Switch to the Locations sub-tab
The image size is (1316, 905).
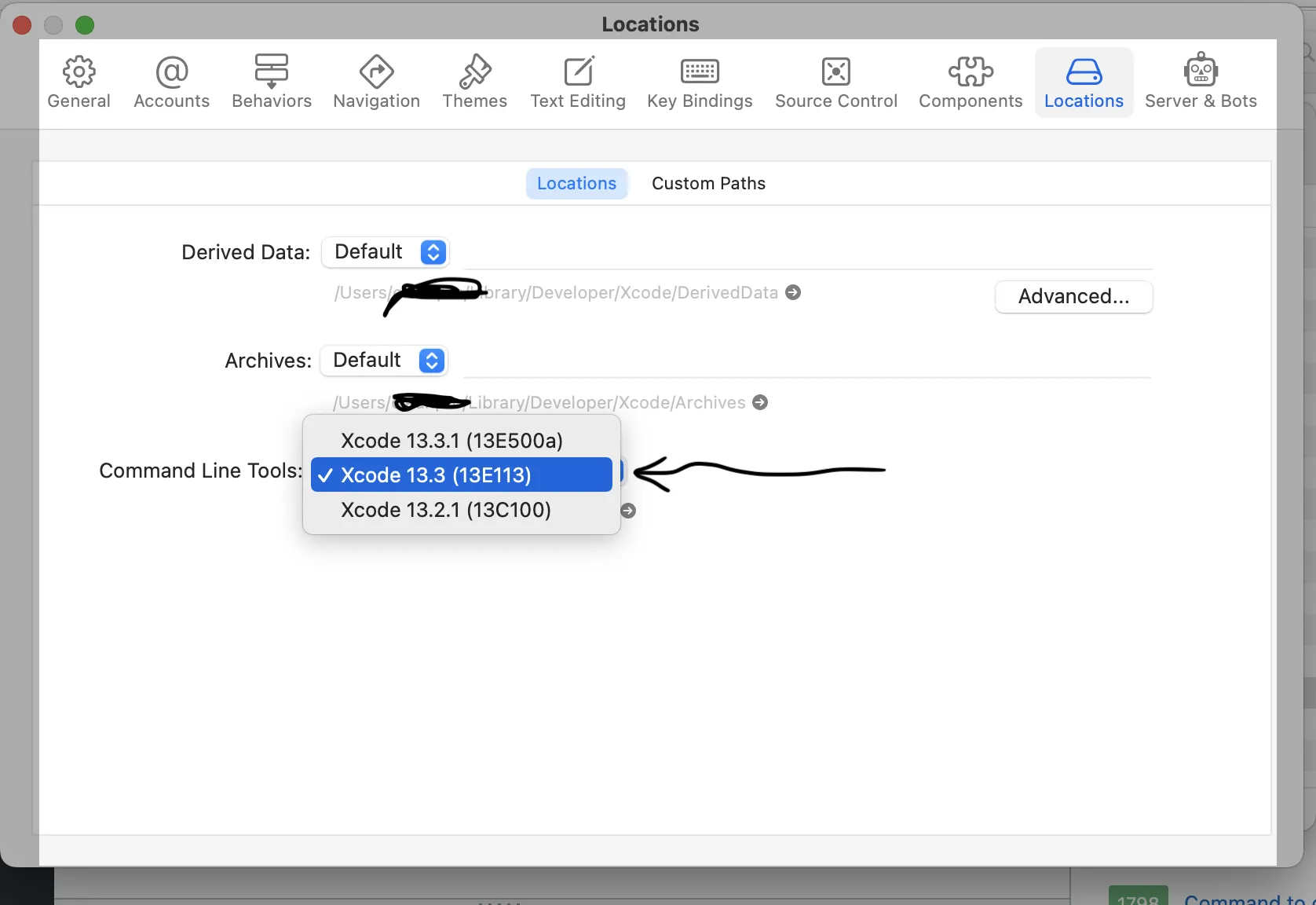click(577, 184)
